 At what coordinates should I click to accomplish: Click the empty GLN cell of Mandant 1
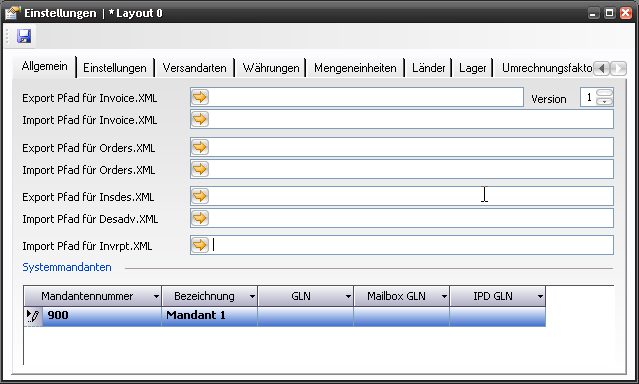coord(306,316)
